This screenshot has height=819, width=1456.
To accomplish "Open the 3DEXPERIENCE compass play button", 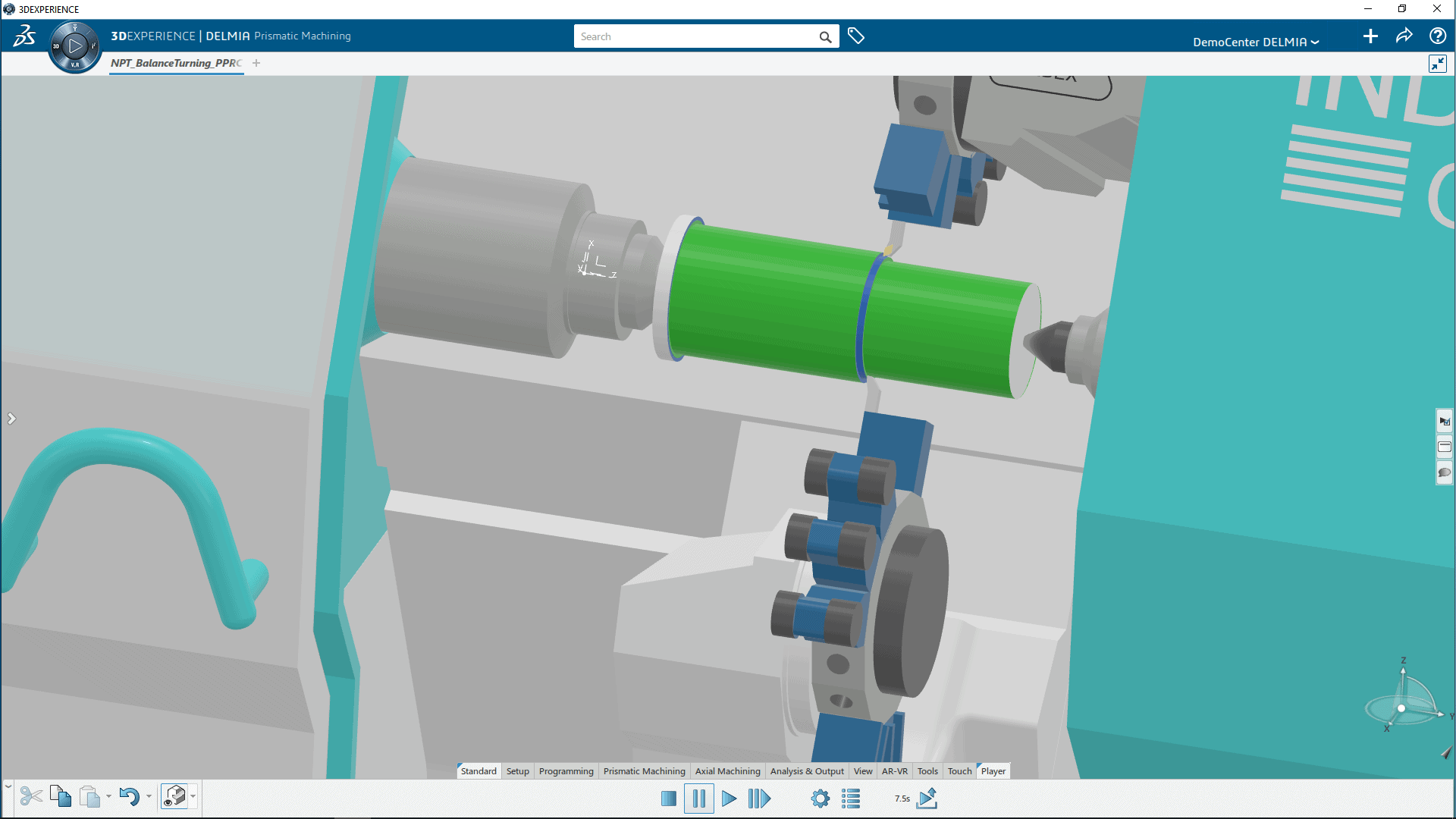I will 75,47.
